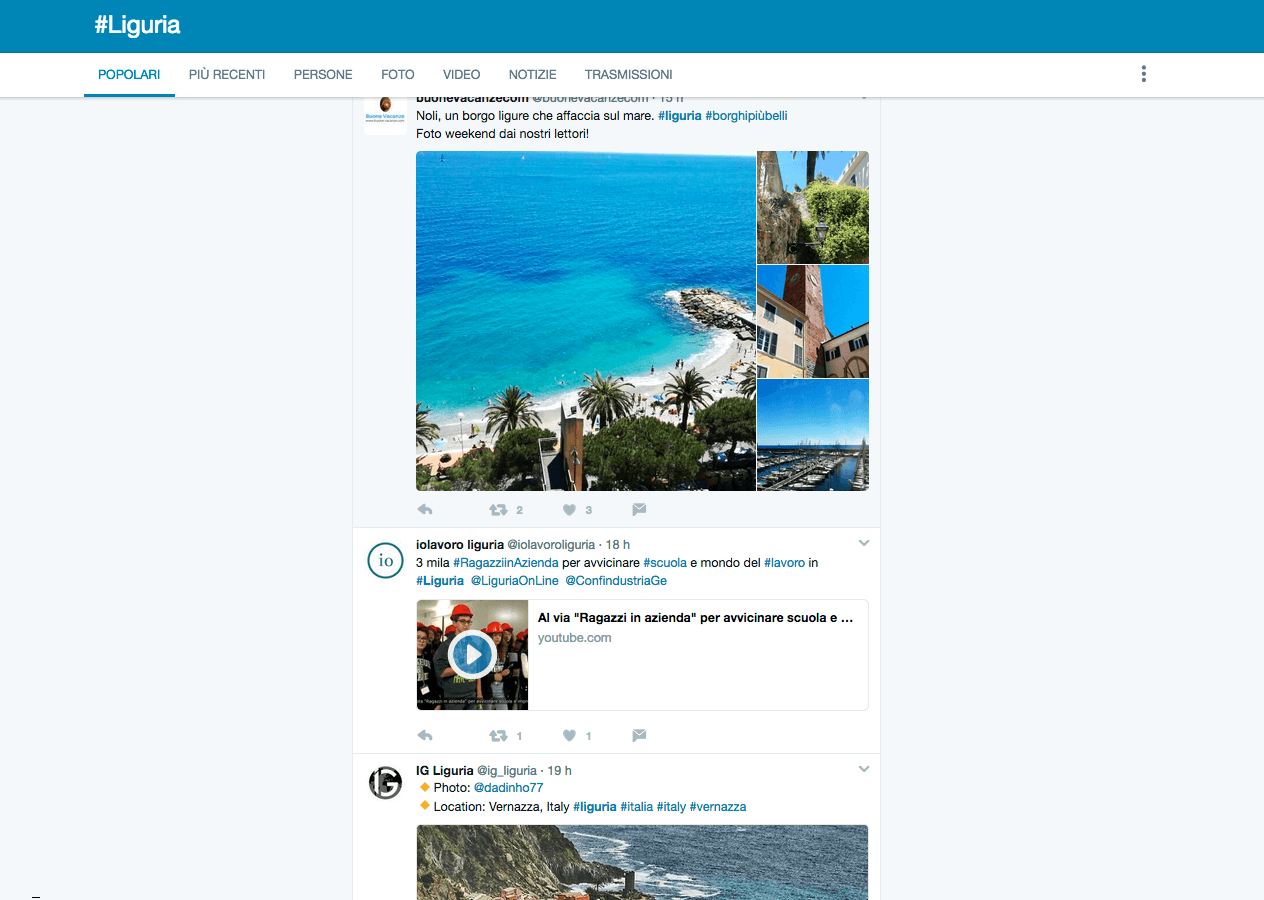Open the #lavoro hashtag
Screen dimensions: 1264x900
pos(785,563)
